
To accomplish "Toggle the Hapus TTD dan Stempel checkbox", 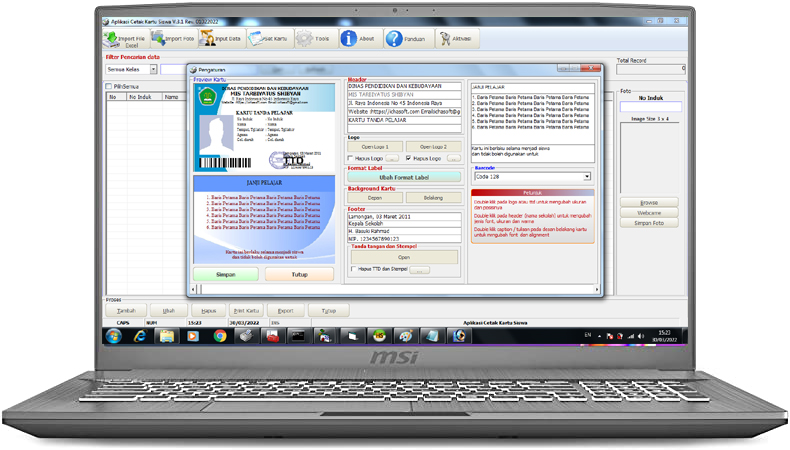I will tap(352, 269).
